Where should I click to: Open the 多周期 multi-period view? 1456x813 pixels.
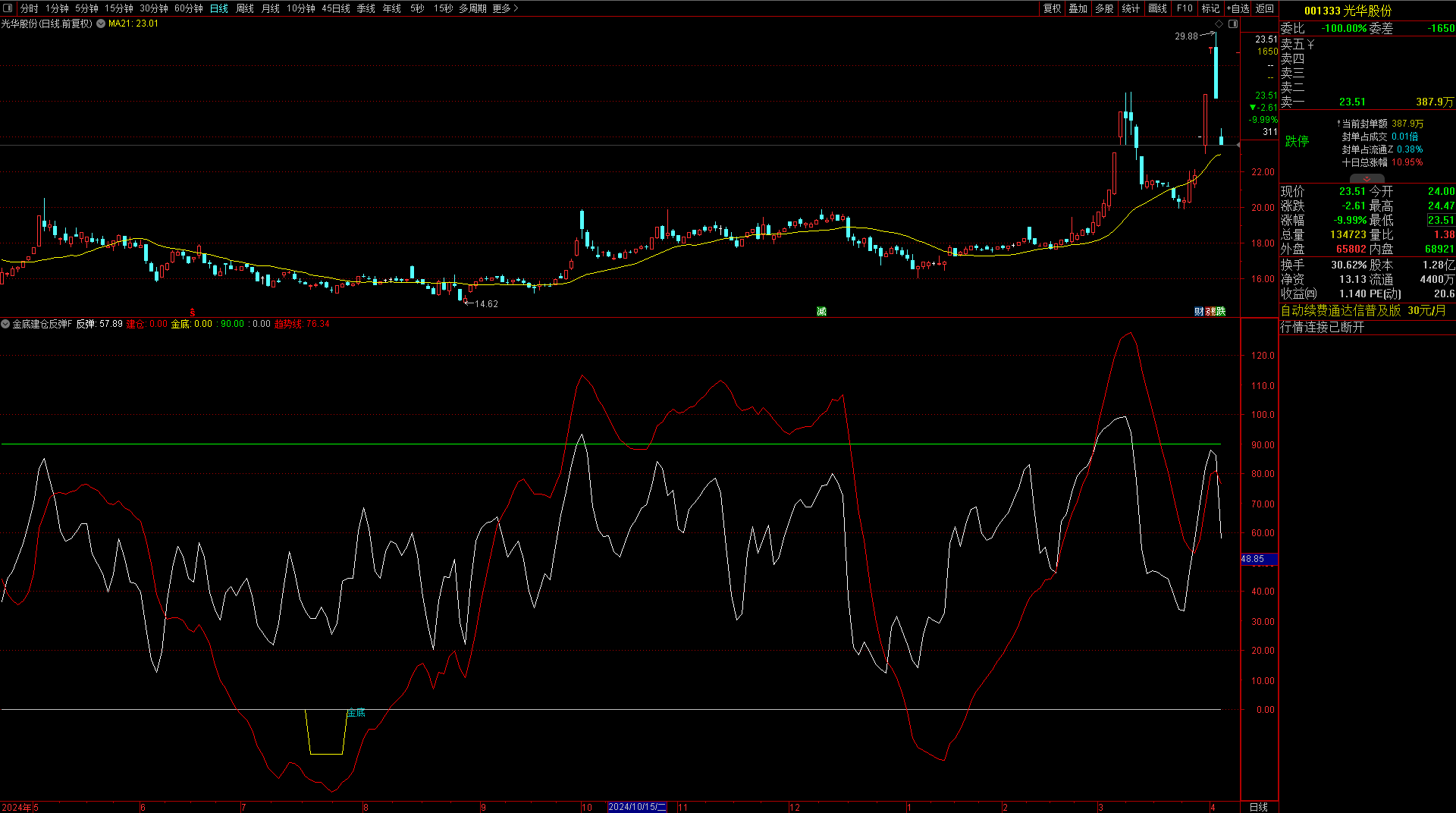pos(472,8)
